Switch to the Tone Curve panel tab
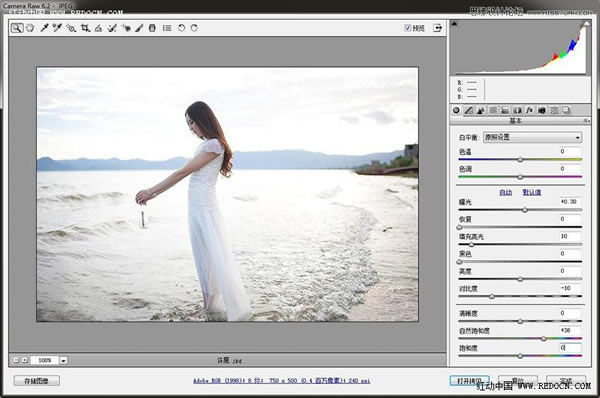The width and height of the screenshot is (600, 398). (468, 110)
